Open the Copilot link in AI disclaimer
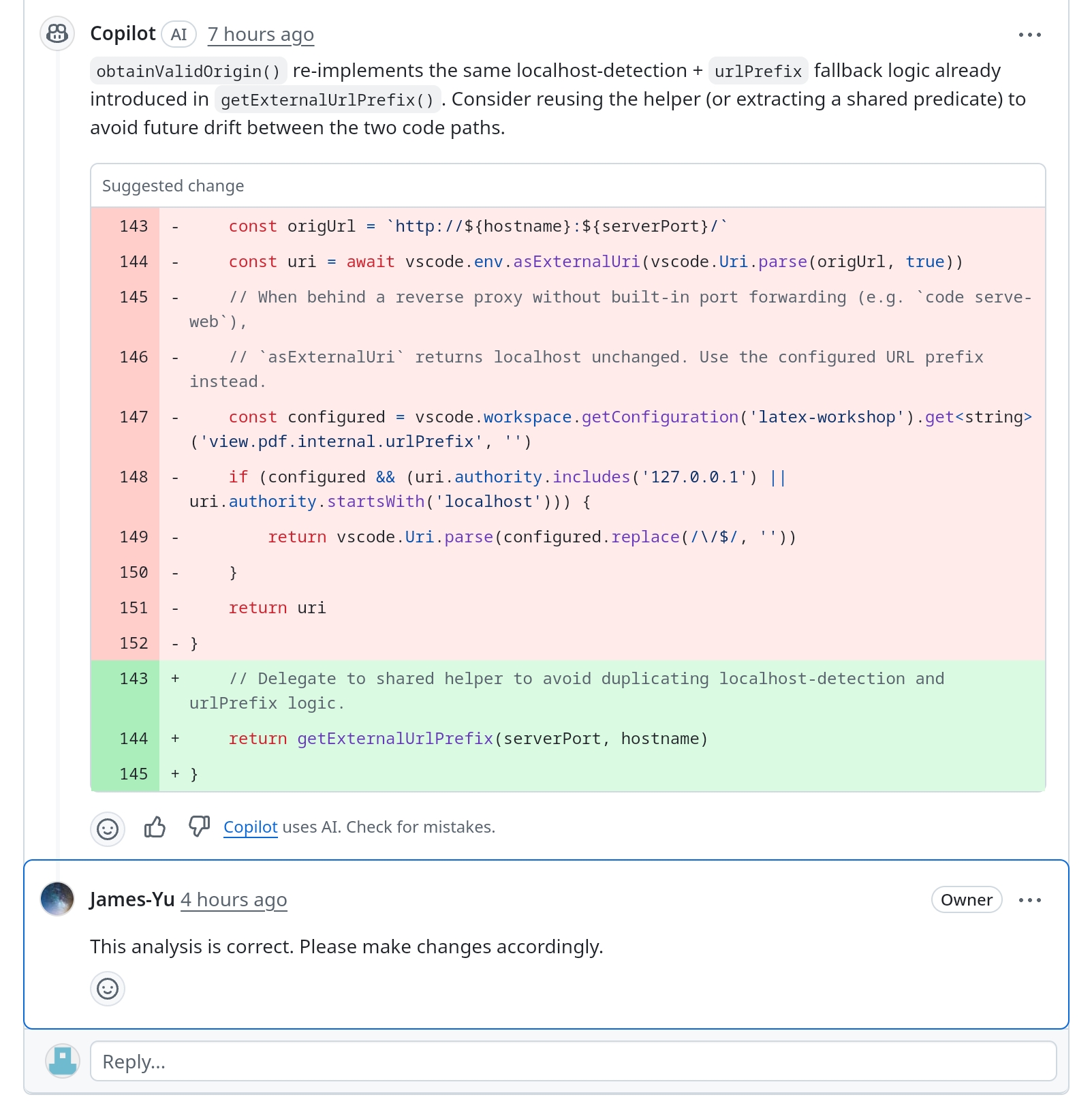Viewport: 1092px width, 1110px height. (x=250, y=827)
